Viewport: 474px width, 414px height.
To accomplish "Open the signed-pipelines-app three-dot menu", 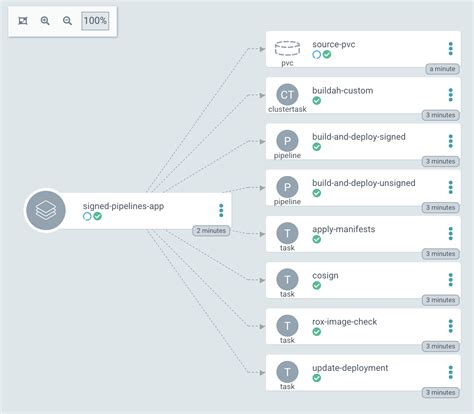I will coord(221,211).
